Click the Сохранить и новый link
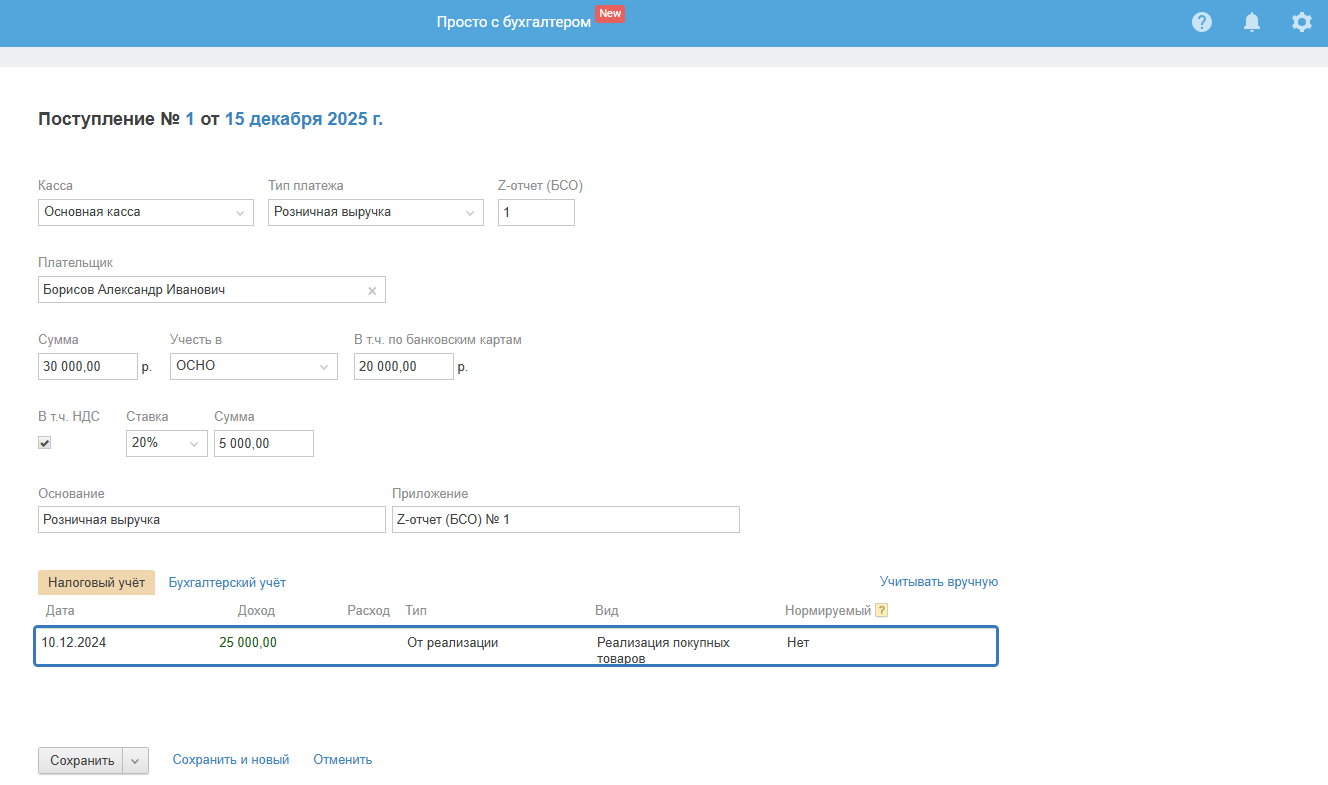1328x785 pixels. pyautogui.click(x=231, y=760)
